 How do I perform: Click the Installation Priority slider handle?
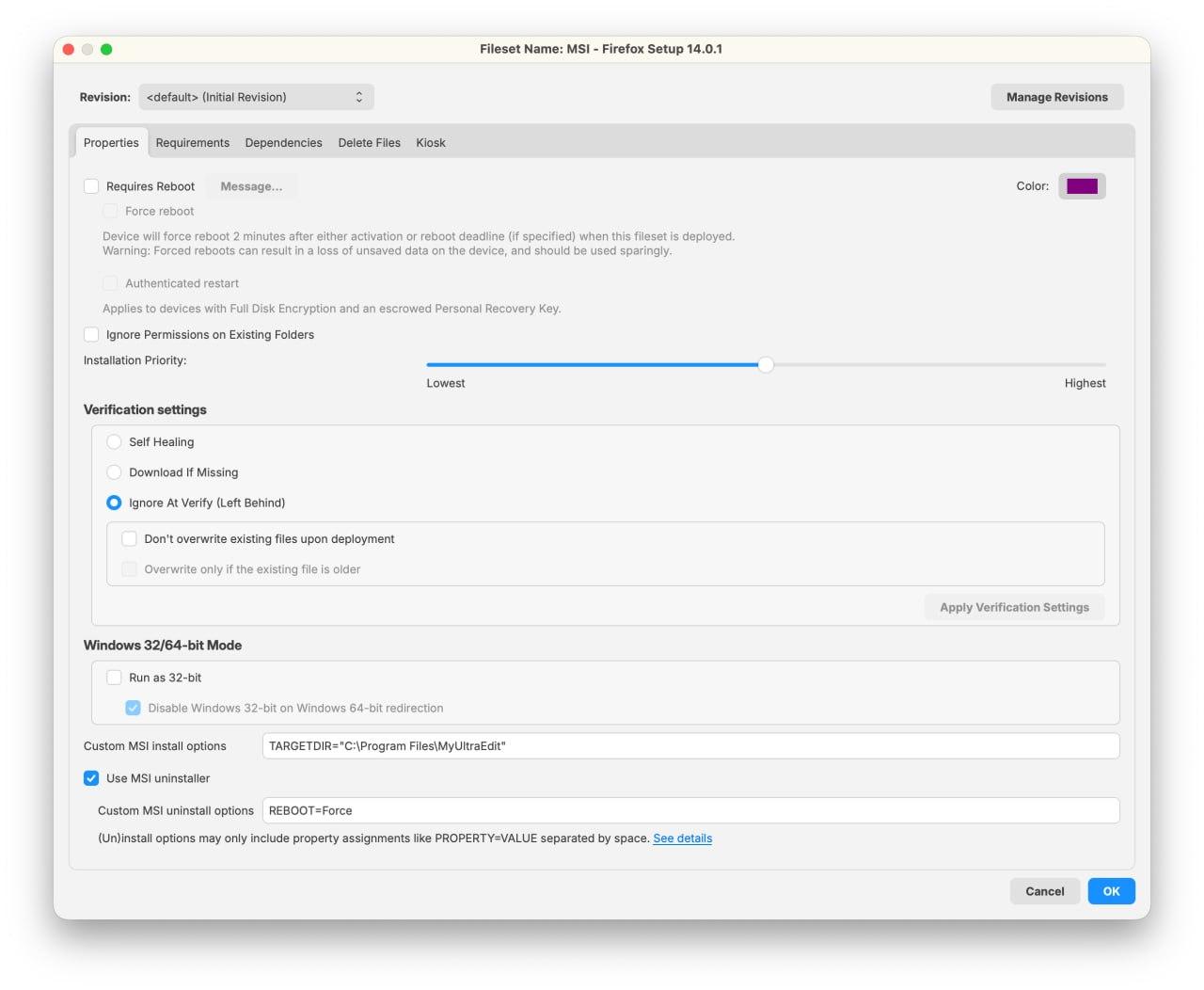click(x=766, y=365)
